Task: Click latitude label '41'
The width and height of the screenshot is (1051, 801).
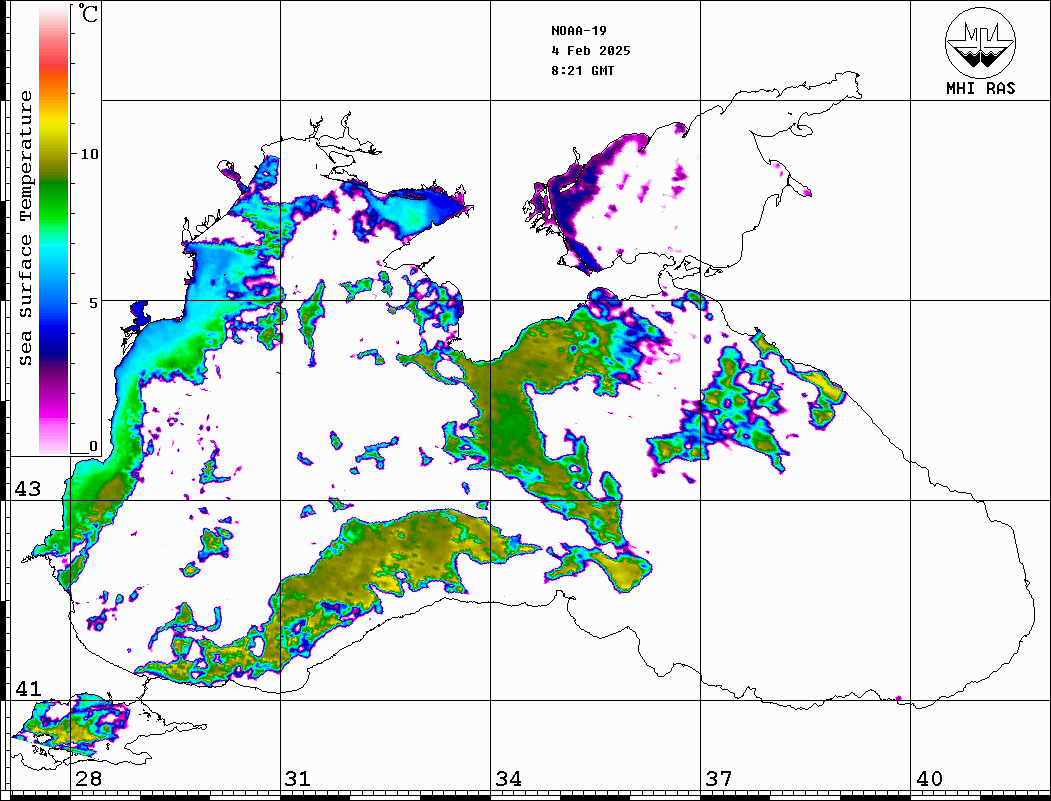Action: click(27, 688)
